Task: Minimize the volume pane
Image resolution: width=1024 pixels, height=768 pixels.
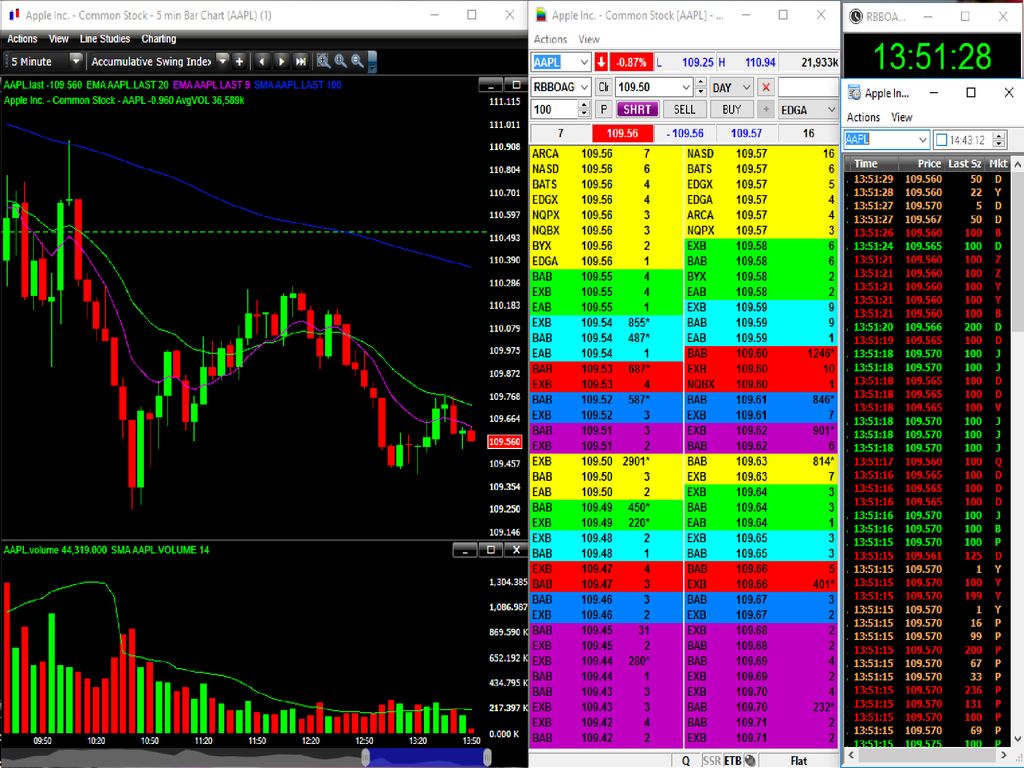Action: pyautogui.click(x=465, y=551)
